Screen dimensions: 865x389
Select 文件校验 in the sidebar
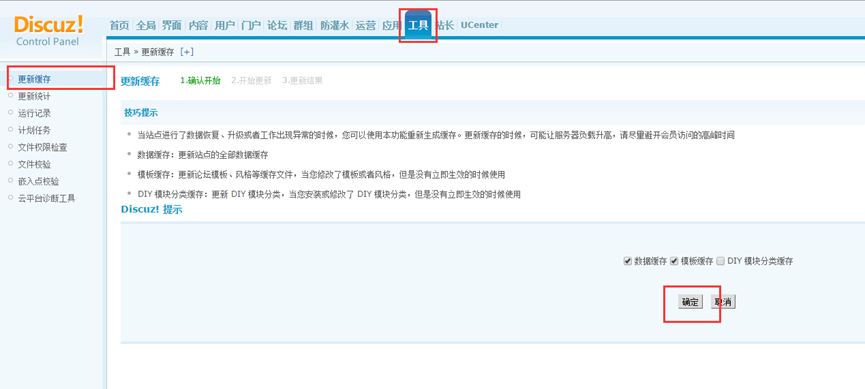coord(34,164)
